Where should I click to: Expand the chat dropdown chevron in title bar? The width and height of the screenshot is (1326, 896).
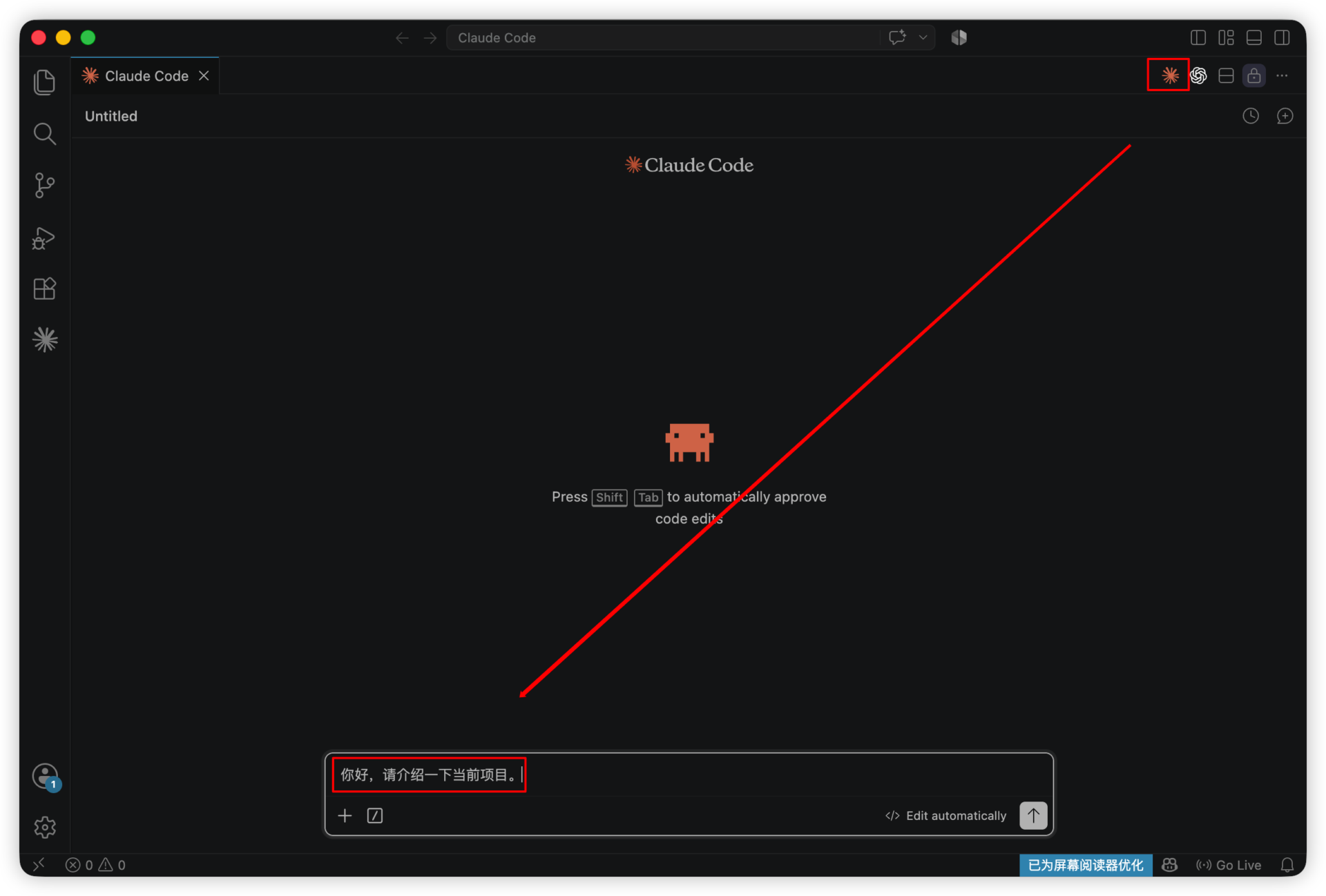(x=923, y=37)
